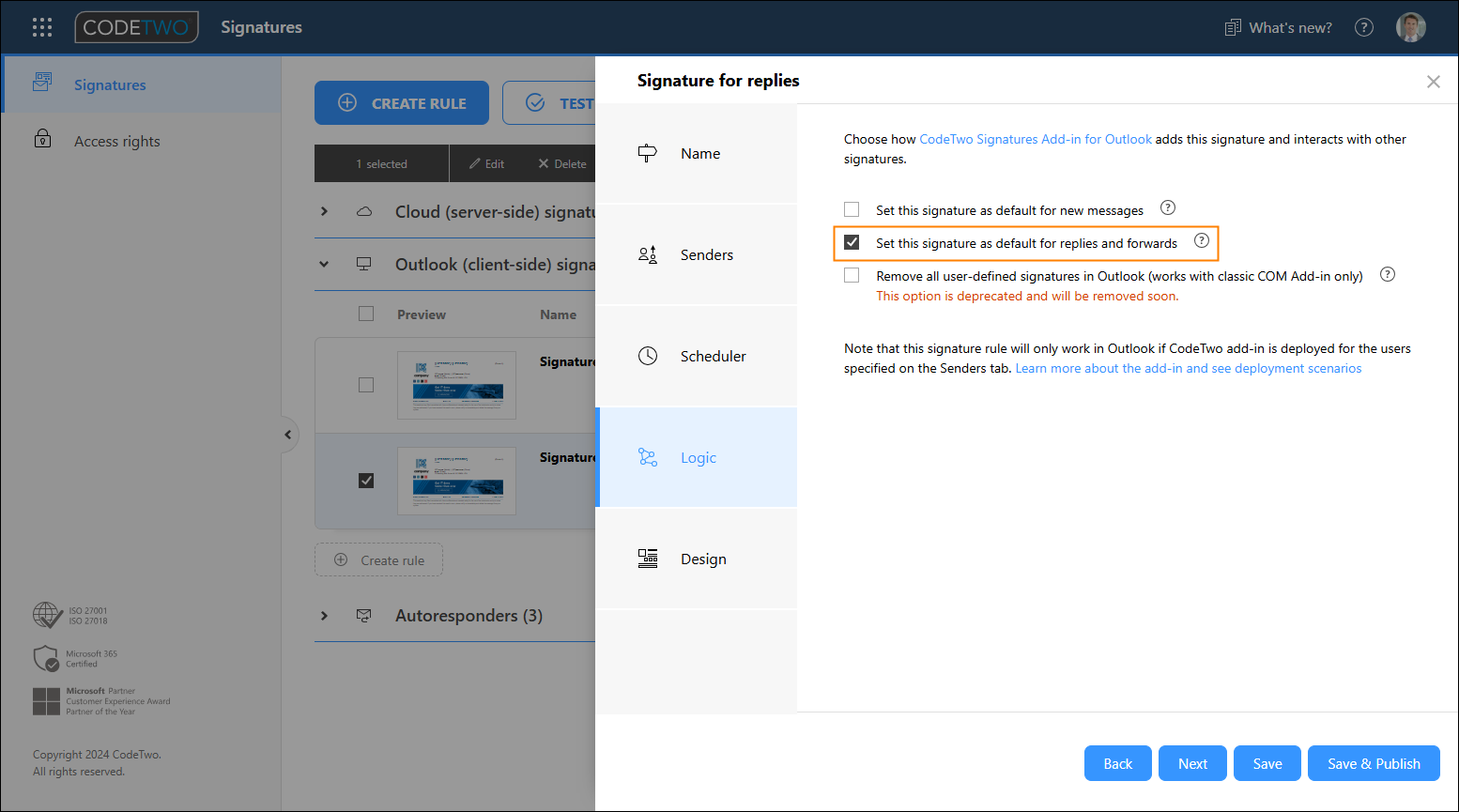Toggle the select-all checkbox in the table header

click(x=366, y=314)
